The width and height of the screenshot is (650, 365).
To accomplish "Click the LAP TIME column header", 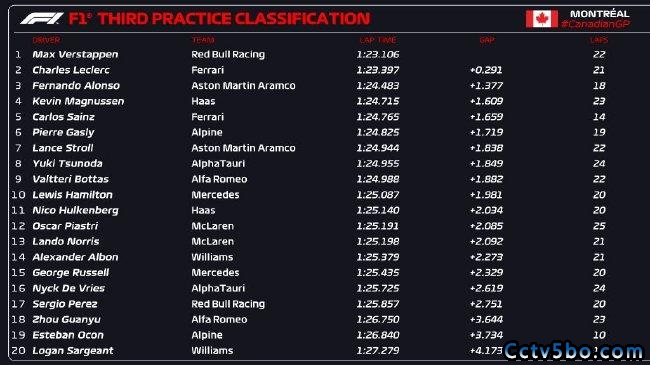I will pos(378,40).
